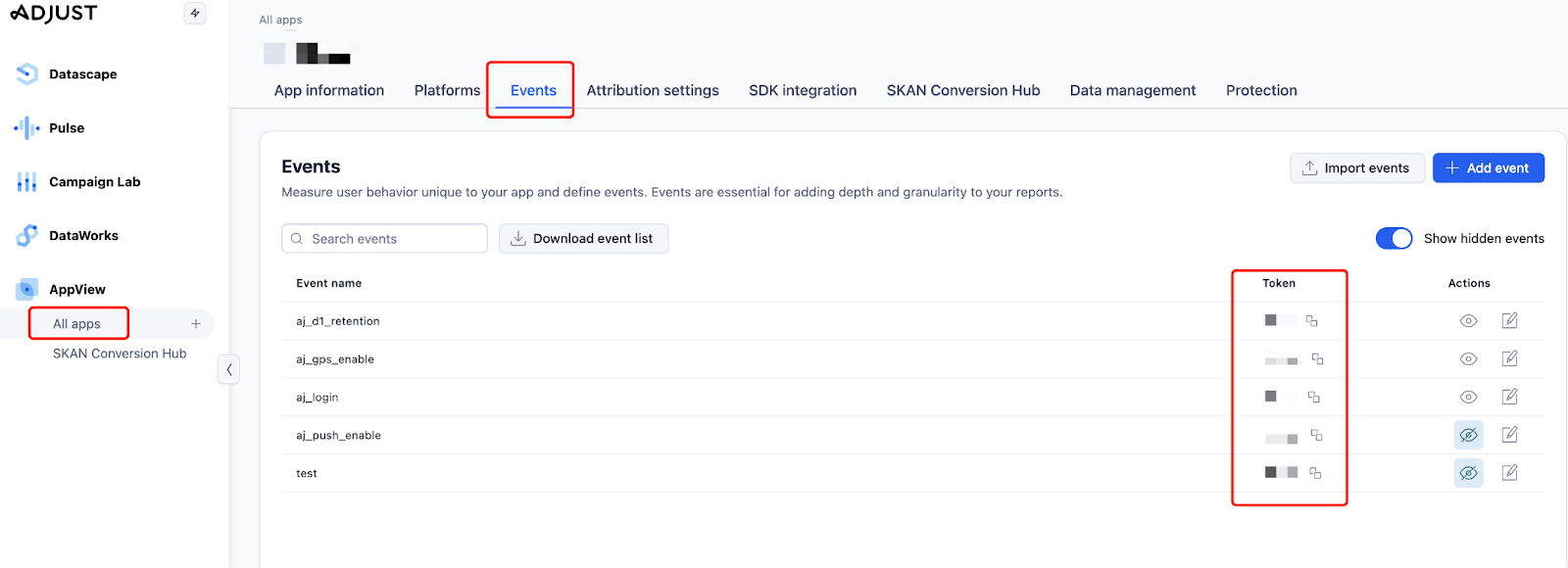
Task: Click the DataWorks sidebar icon
Action: (27, 235)
